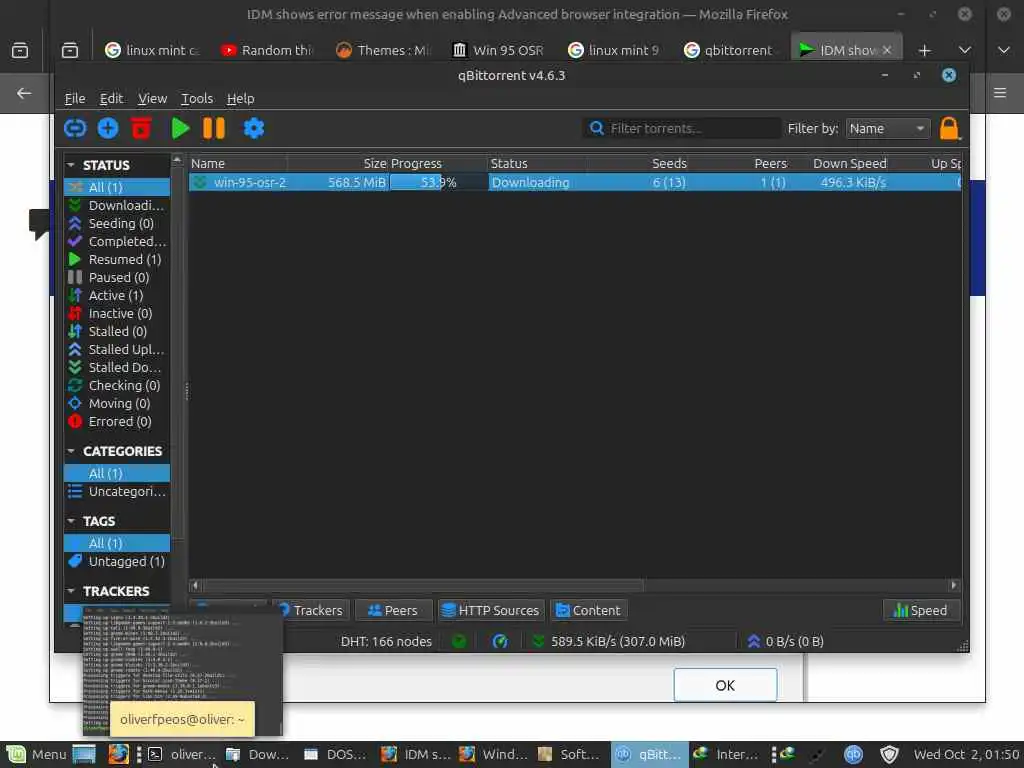This screenshot has width=1024, height=768.
Task: Collapse the TAGS section
Action: click(71, 520)
